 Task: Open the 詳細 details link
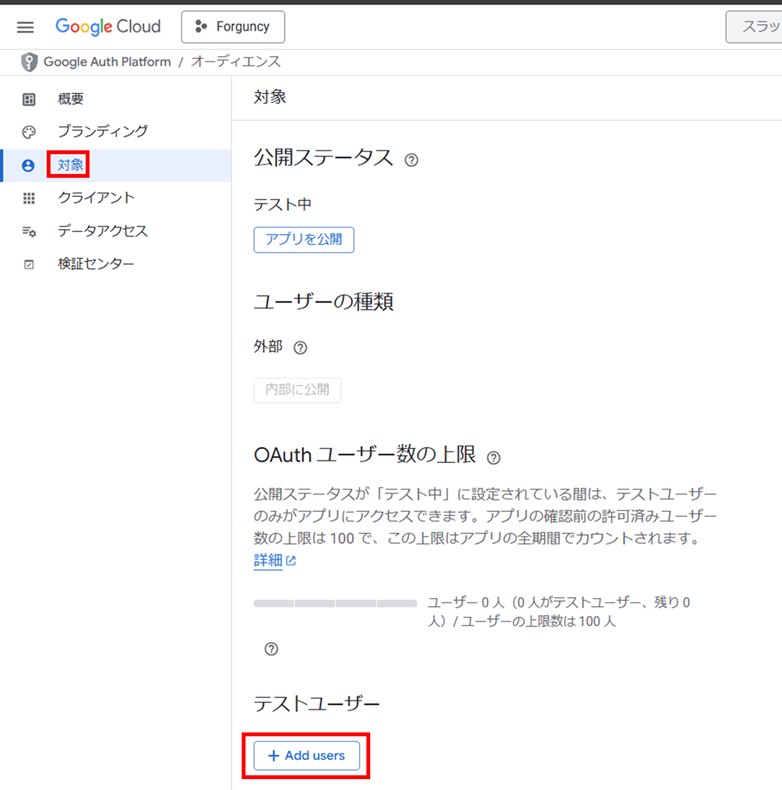268,560
